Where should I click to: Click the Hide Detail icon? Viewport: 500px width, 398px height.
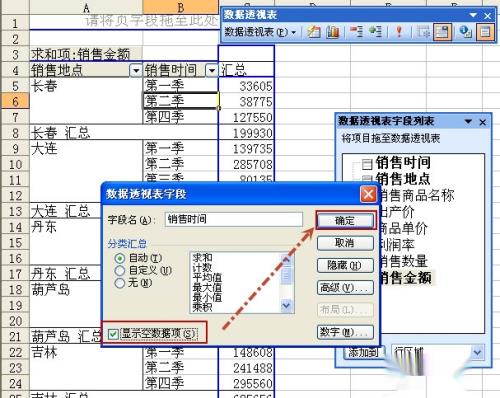[x=356, y=32]
